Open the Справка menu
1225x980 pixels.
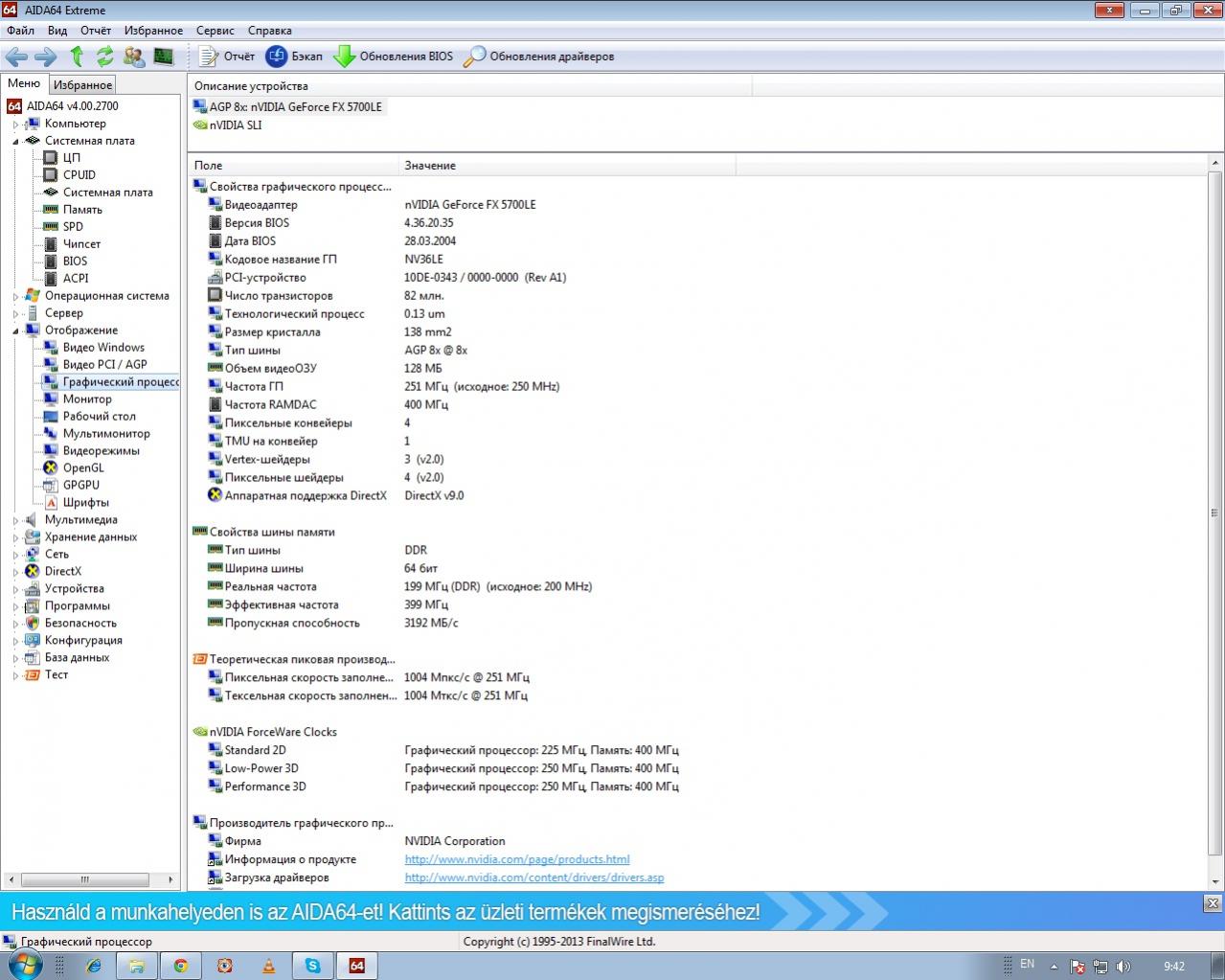pos(269,31)
